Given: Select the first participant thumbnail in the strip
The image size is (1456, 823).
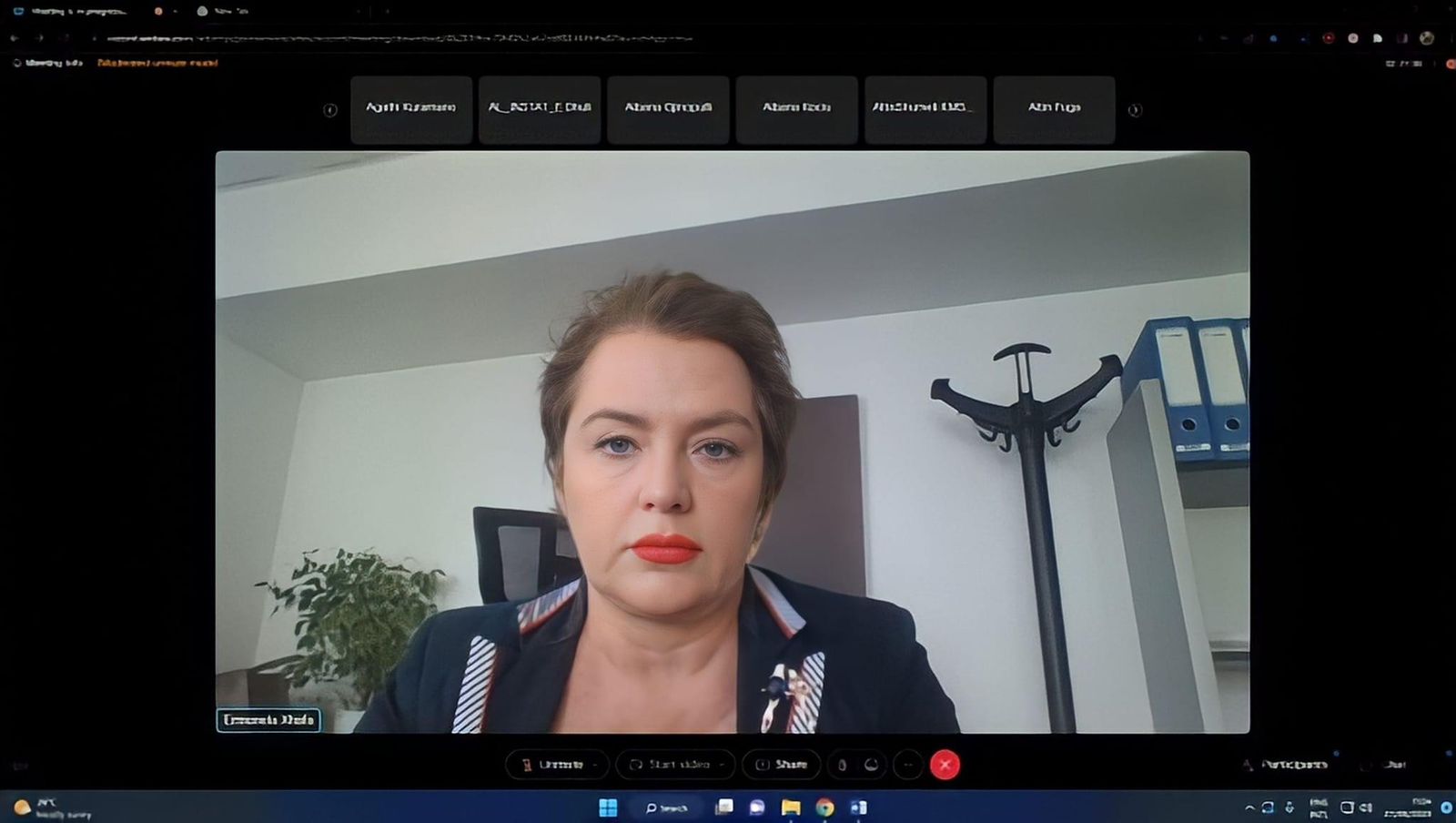Looking at the screenshot, I should pyautogui.click(x=411, y=110).
